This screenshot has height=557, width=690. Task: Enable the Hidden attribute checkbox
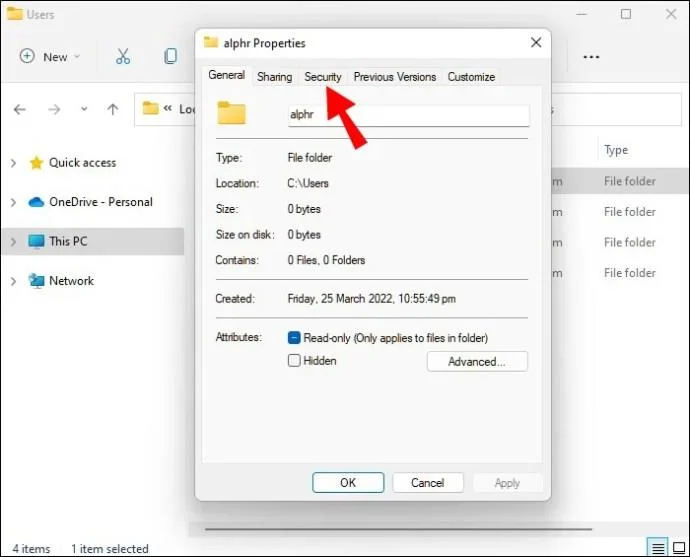tap(294, 361)
